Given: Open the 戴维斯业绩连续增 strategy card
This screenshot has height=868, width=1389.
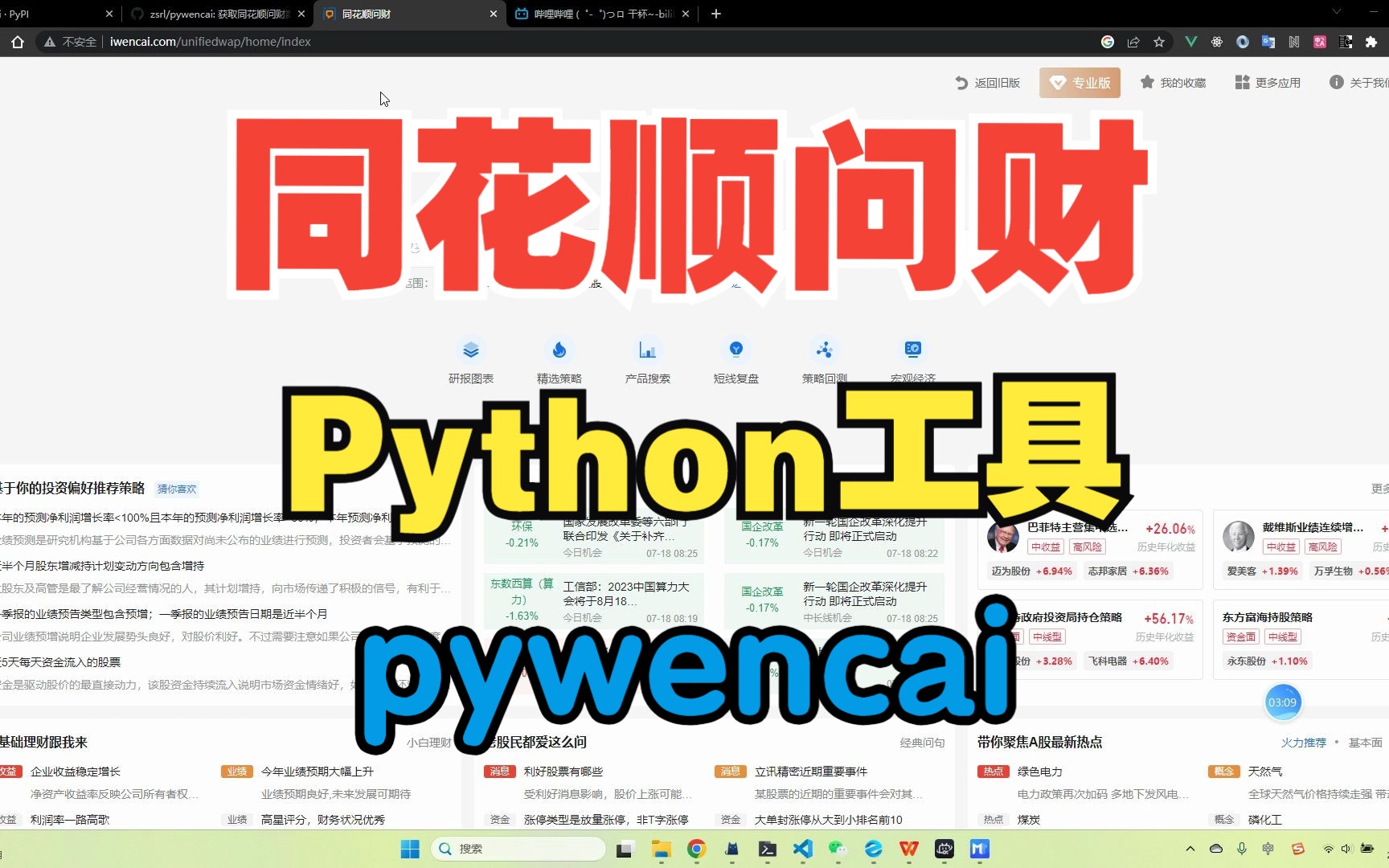Looking at the screenshot, I should pyautogui.click(x=1301, y=550).
